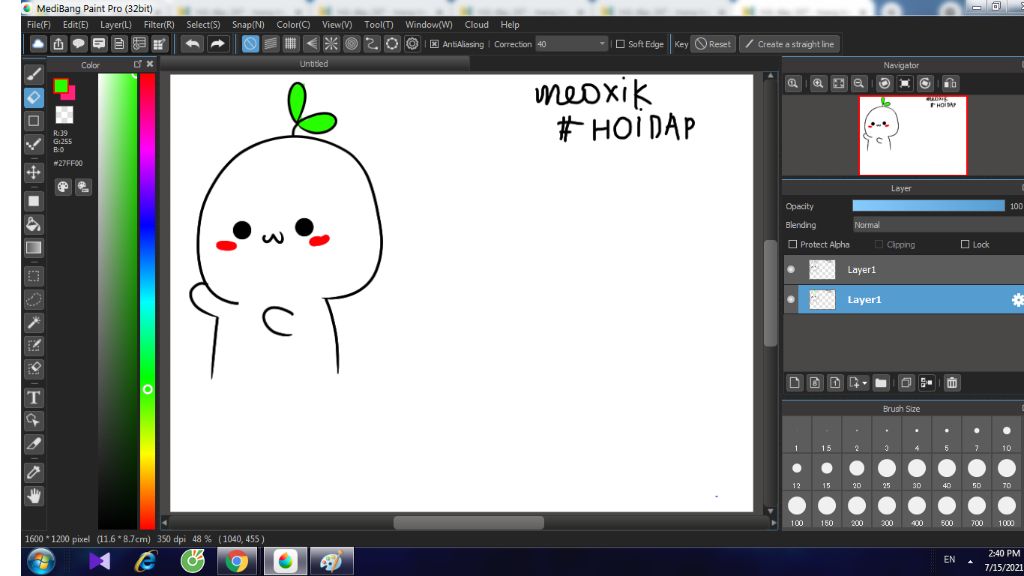The height and width of the screenshot is (576, 1024).
Task: Tick the Lock checkbox
Action: [x=965, y=244]
